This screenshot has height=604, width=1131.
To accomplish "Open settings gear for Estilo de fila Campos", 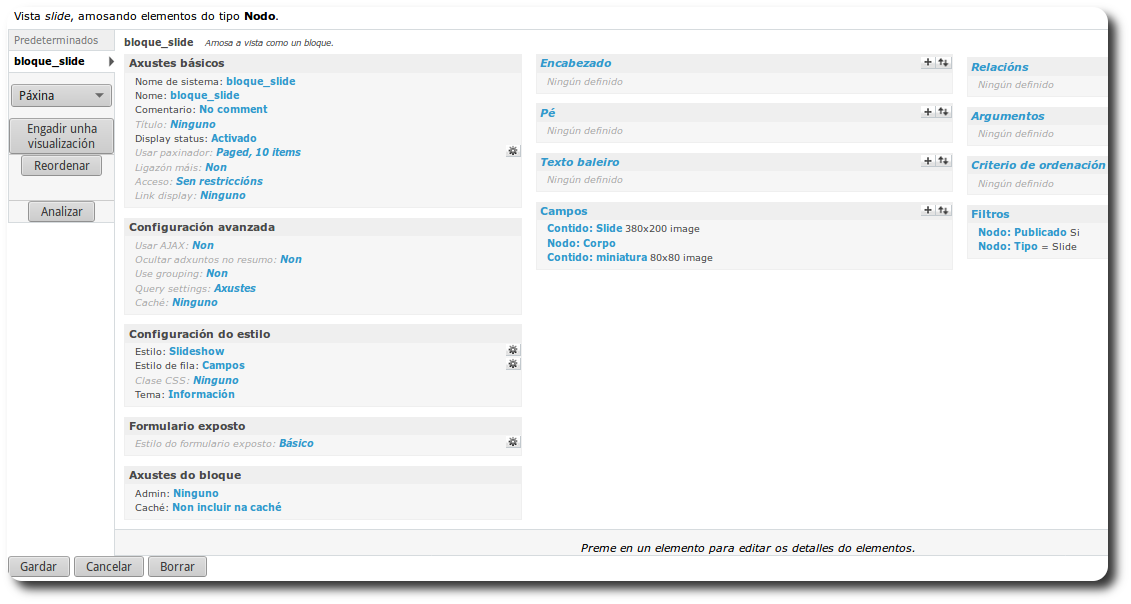I will (x=513, y=364).
